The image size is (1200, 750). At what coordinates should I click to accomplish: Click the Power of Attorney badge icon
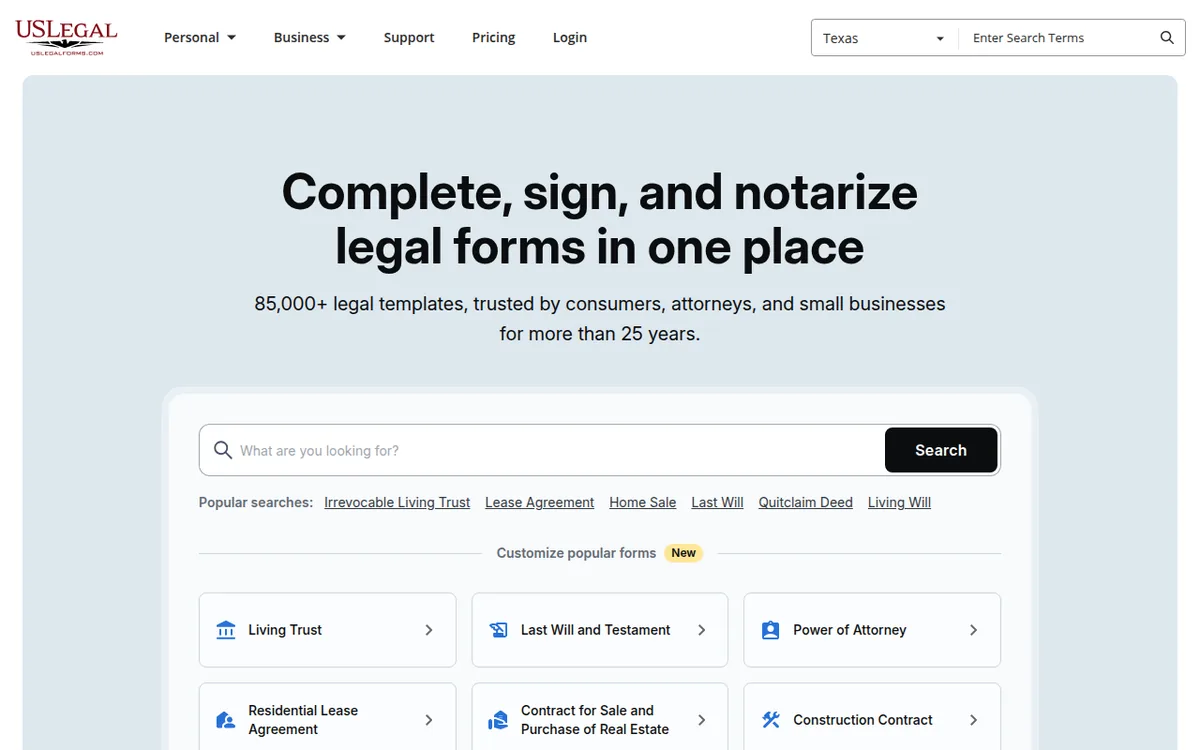770,630
